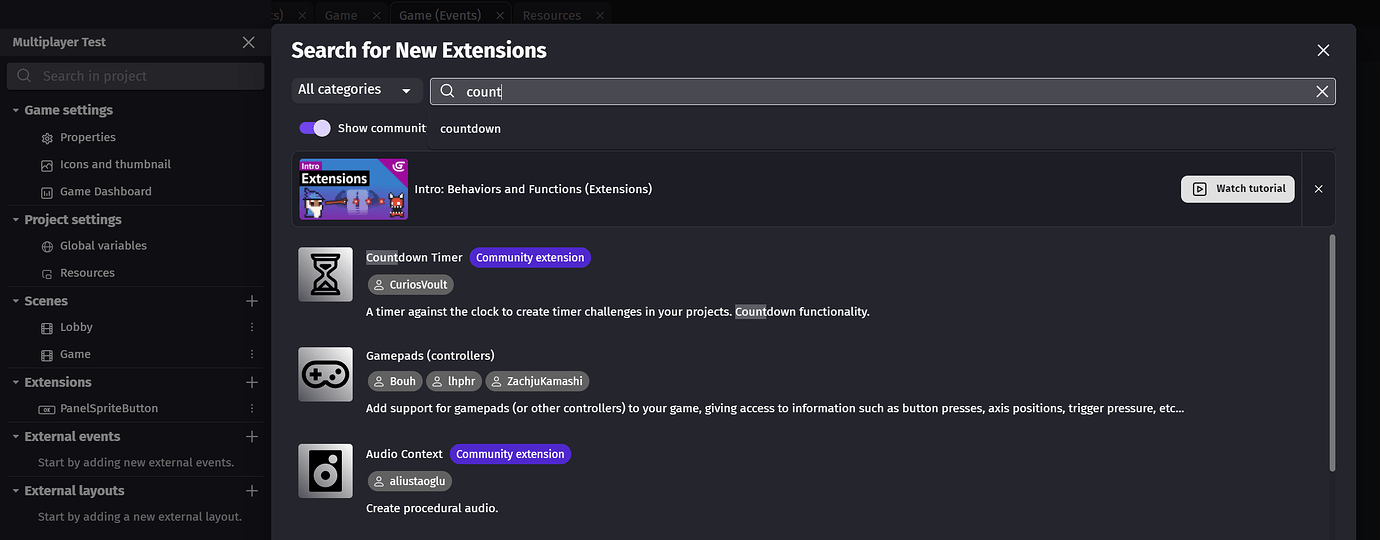Click the Gamepads controller icon
Screen dimensions: 1380x540
(x=326, y=374)
